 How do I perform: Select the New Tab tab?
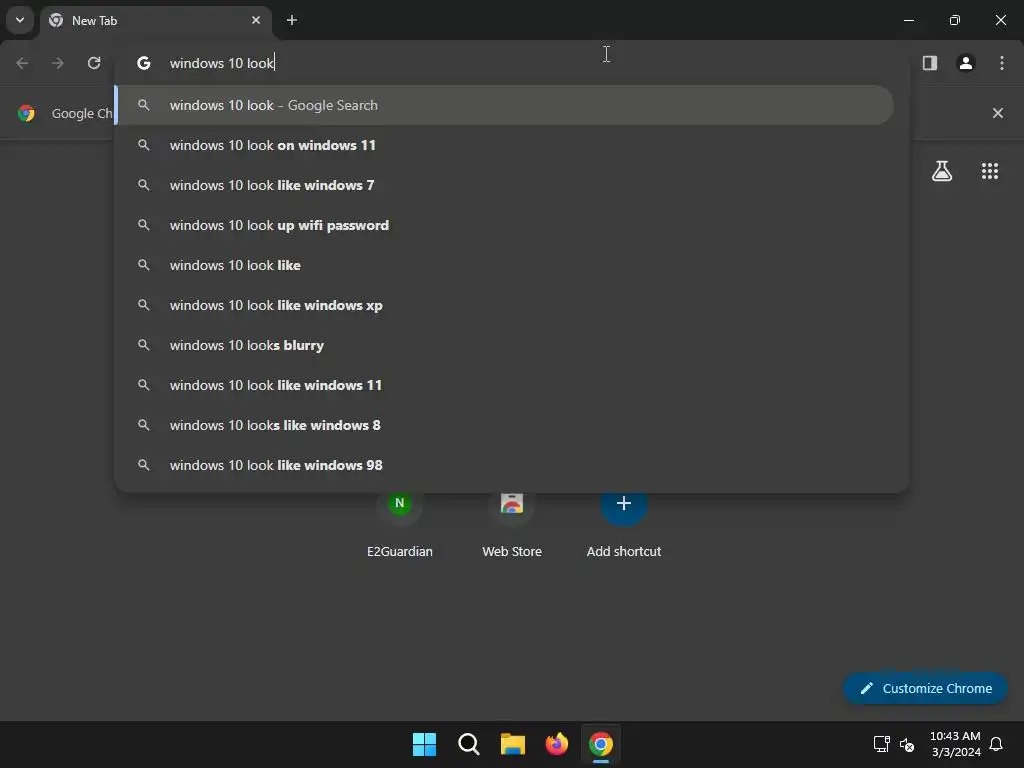click(156, 20)
